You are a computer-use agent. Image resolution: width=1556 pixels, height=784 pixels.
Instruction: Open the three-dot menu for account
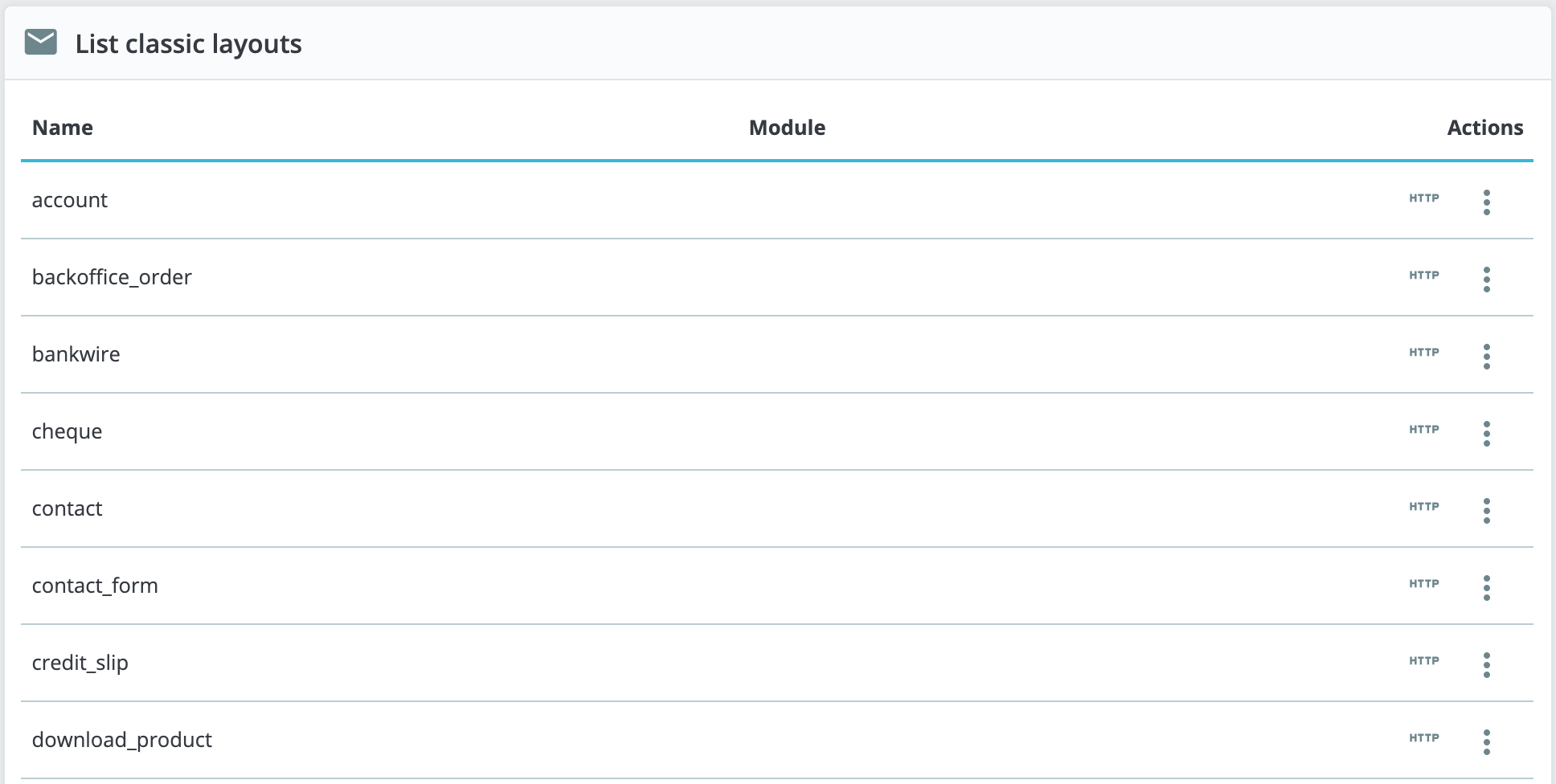(1486, 202)
